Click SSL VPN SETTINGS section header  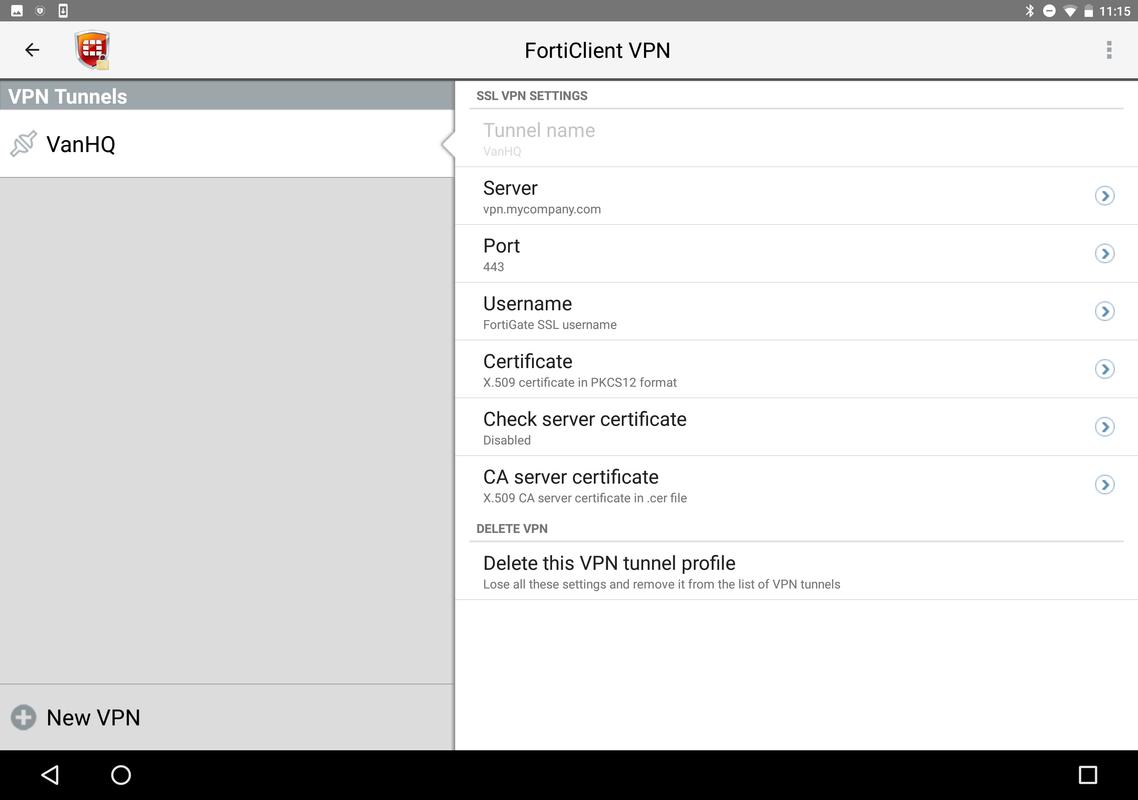(x=532, y=96)
